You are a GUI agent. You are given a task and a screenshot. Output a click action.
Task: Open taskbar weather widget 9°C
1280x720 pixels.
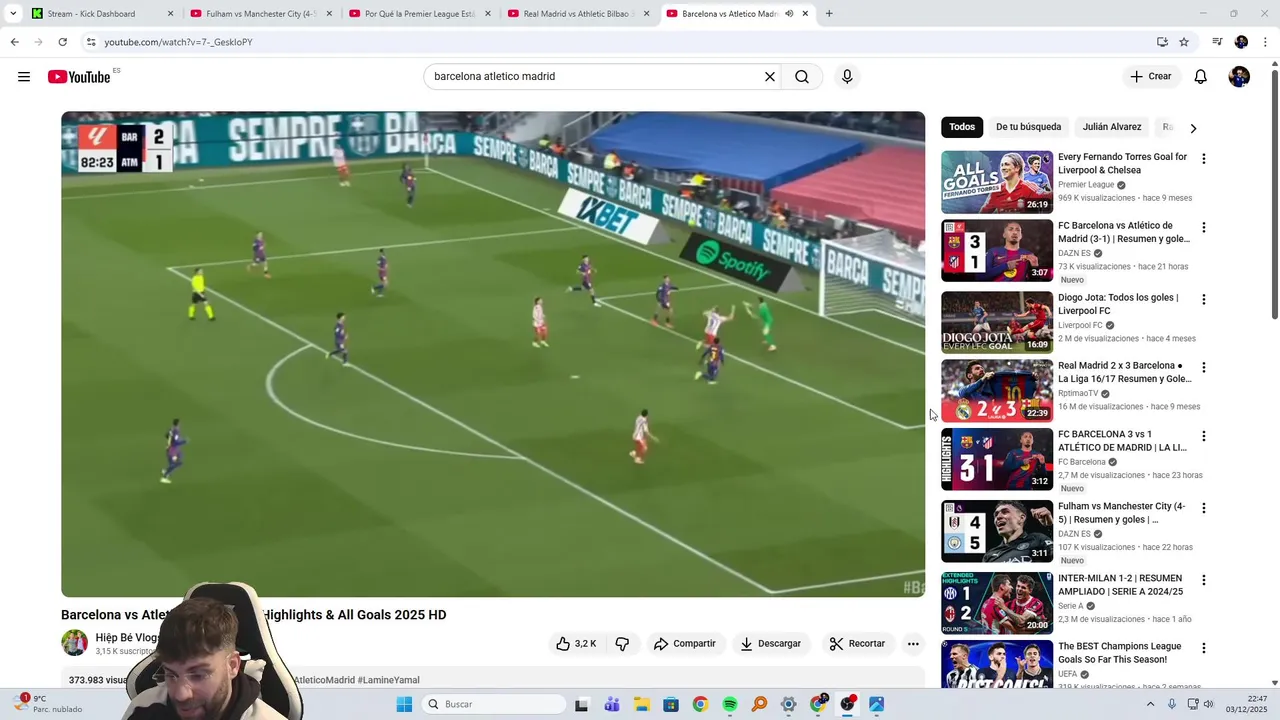point(48,704)
